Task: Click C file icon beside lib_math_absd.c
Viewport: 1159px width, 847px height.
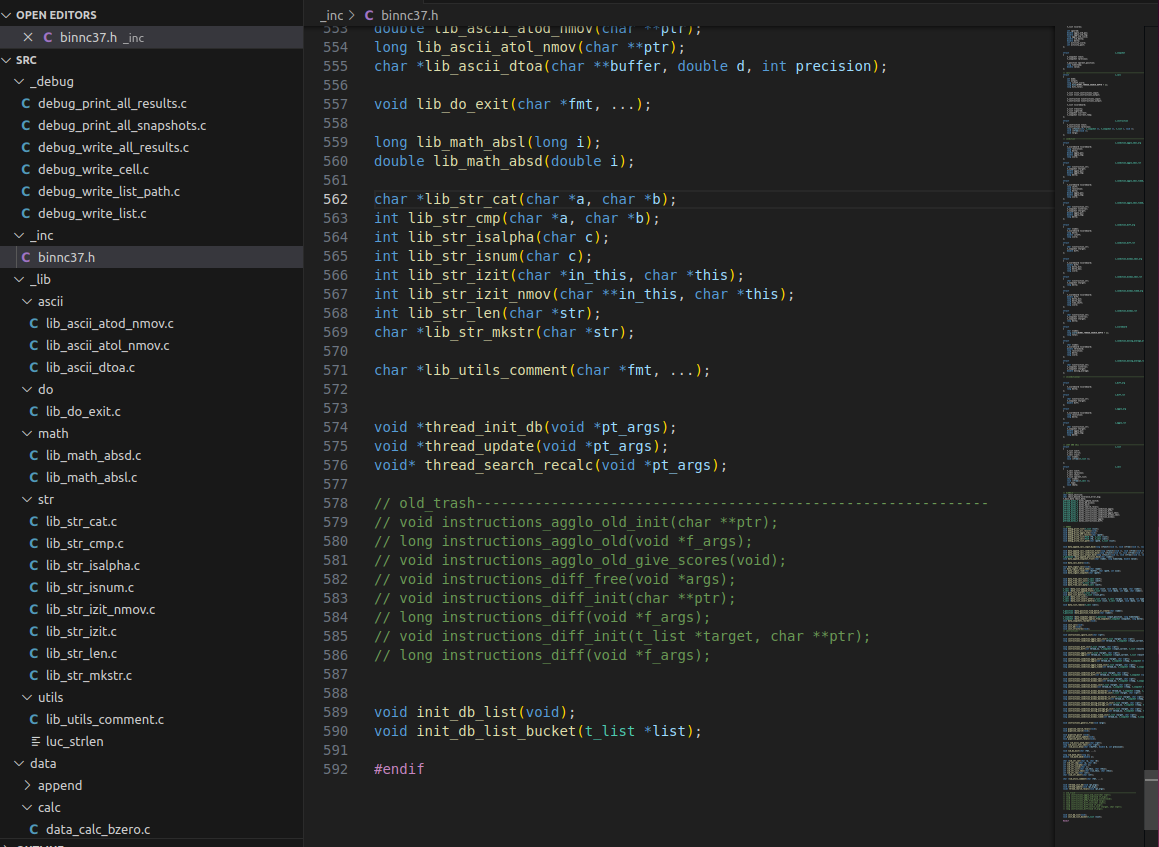Action: (34, 455)
